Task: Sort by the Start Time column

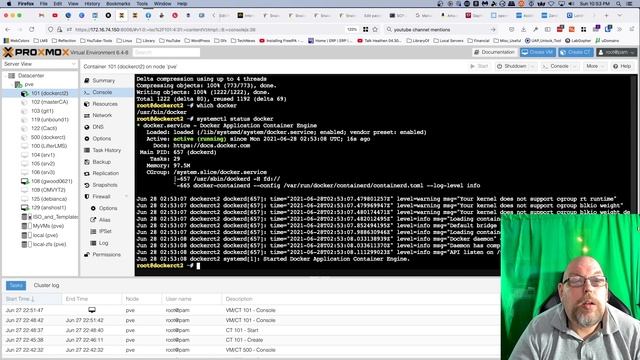Action: (x=31, y=299)
